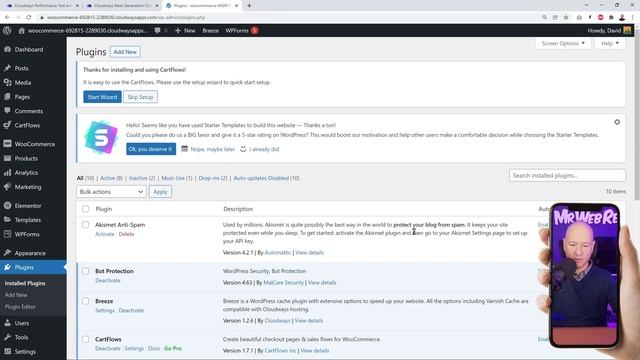Image resolution: width=640 pixels, height=360 pixels.
Task: Open comments bubble in admin bar
Action: 158,31
